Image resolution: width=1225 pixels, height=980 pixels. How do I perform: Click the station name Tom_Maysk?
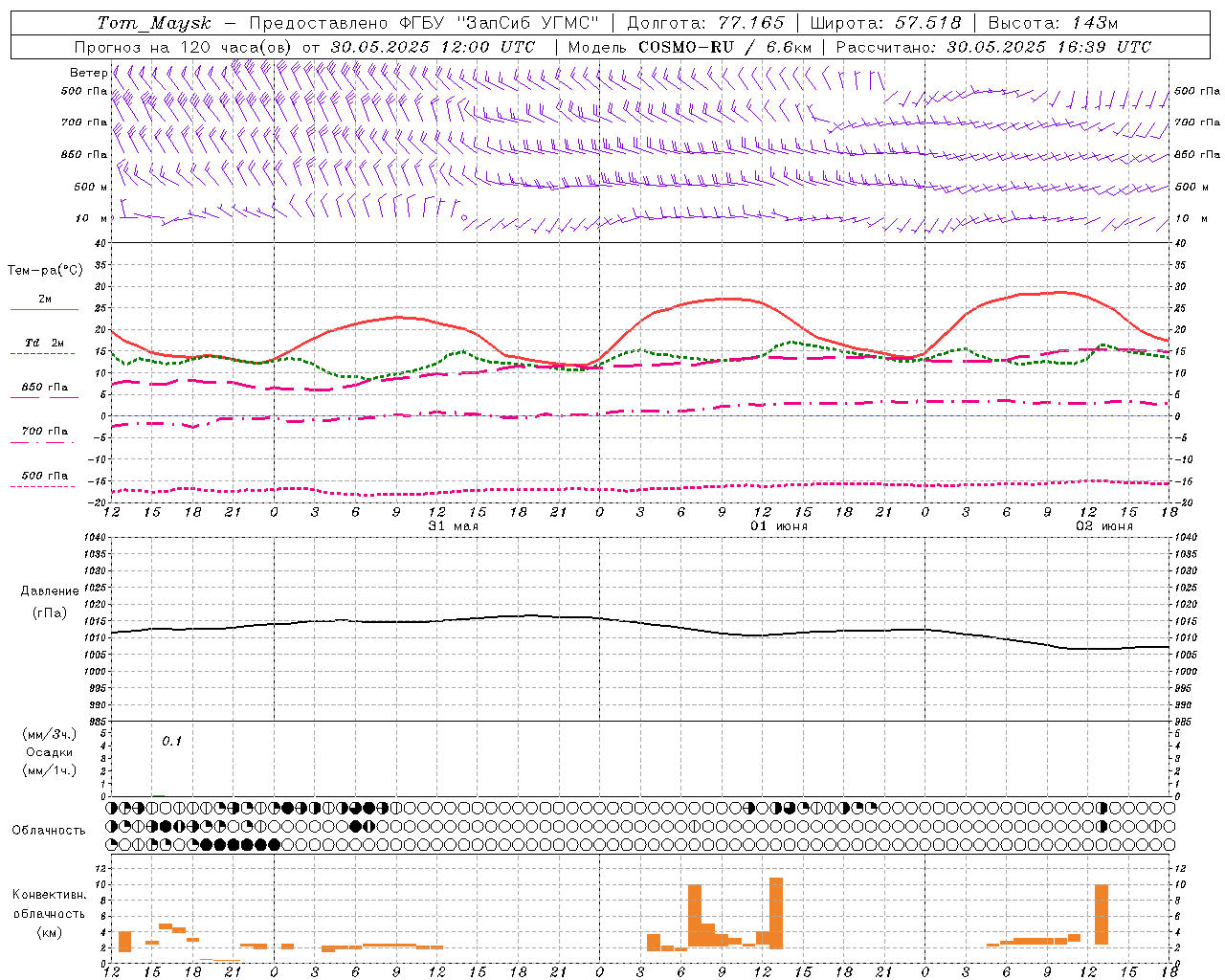(154, 23)
